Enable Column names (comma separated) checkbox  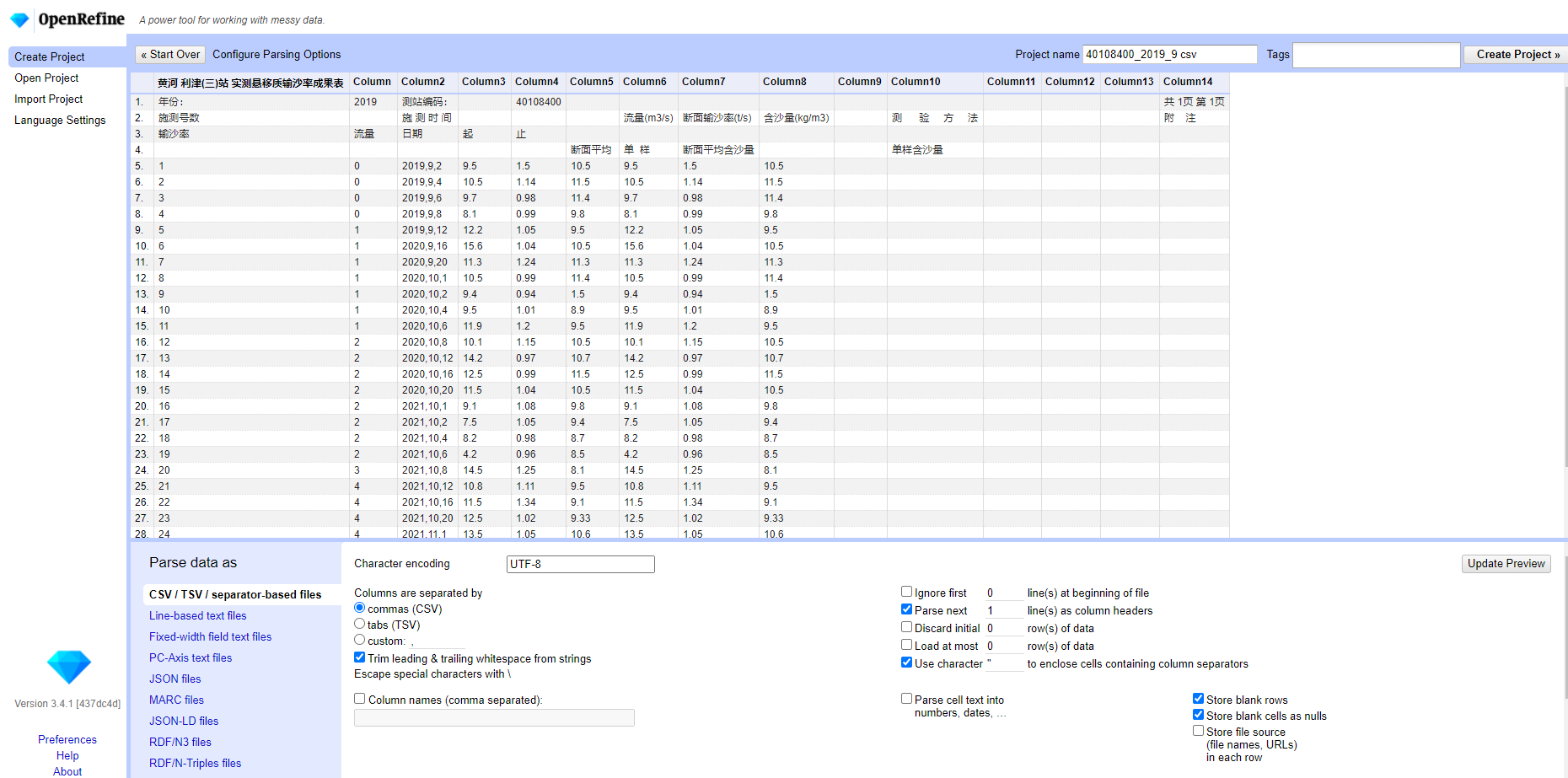tap(360, 699)
